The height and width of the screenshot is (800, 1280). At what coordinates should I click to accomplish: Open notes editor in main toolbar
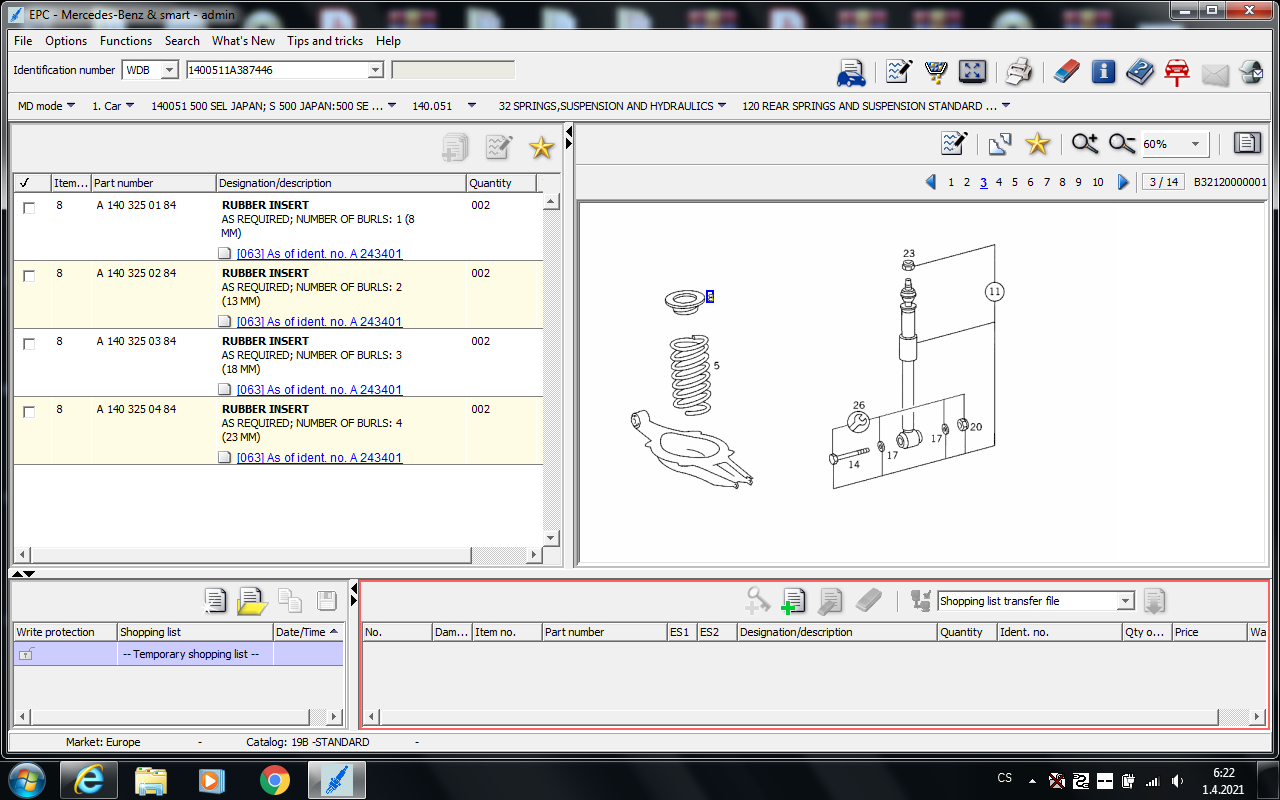click(x=898, y=72)
